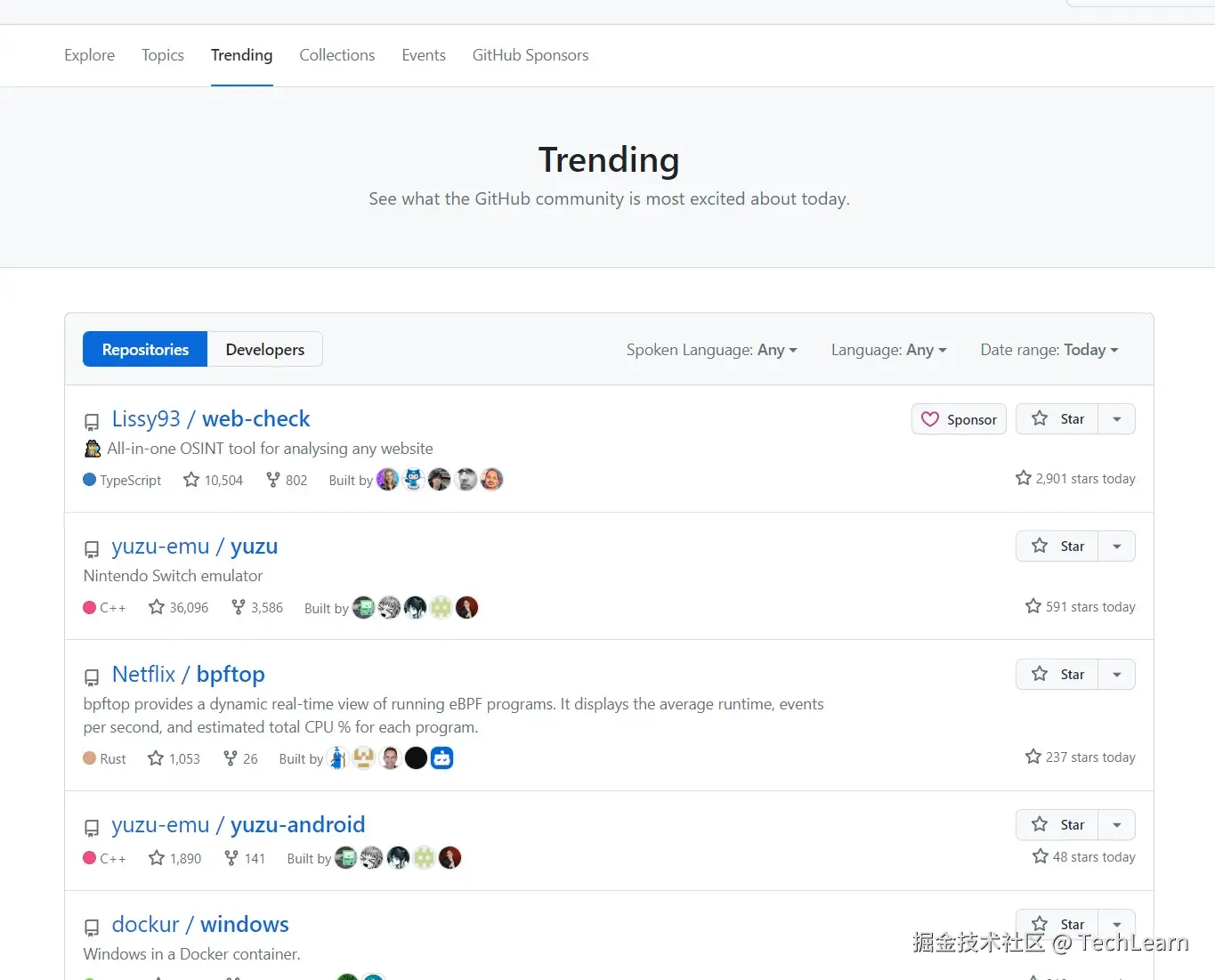View bpftop forks count 26
Viewport: 1215px width, 980px height.
[240, 758]
